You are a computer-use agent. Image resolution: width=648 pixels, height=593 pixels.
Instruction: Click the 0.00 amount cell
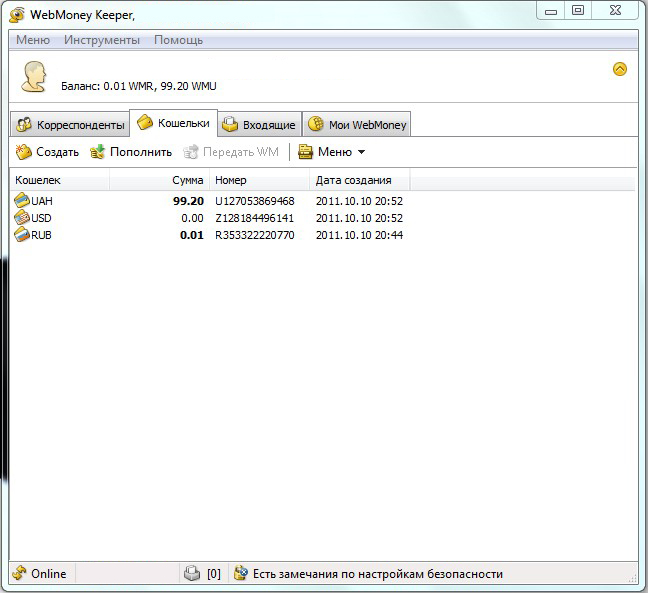[193, 218]
